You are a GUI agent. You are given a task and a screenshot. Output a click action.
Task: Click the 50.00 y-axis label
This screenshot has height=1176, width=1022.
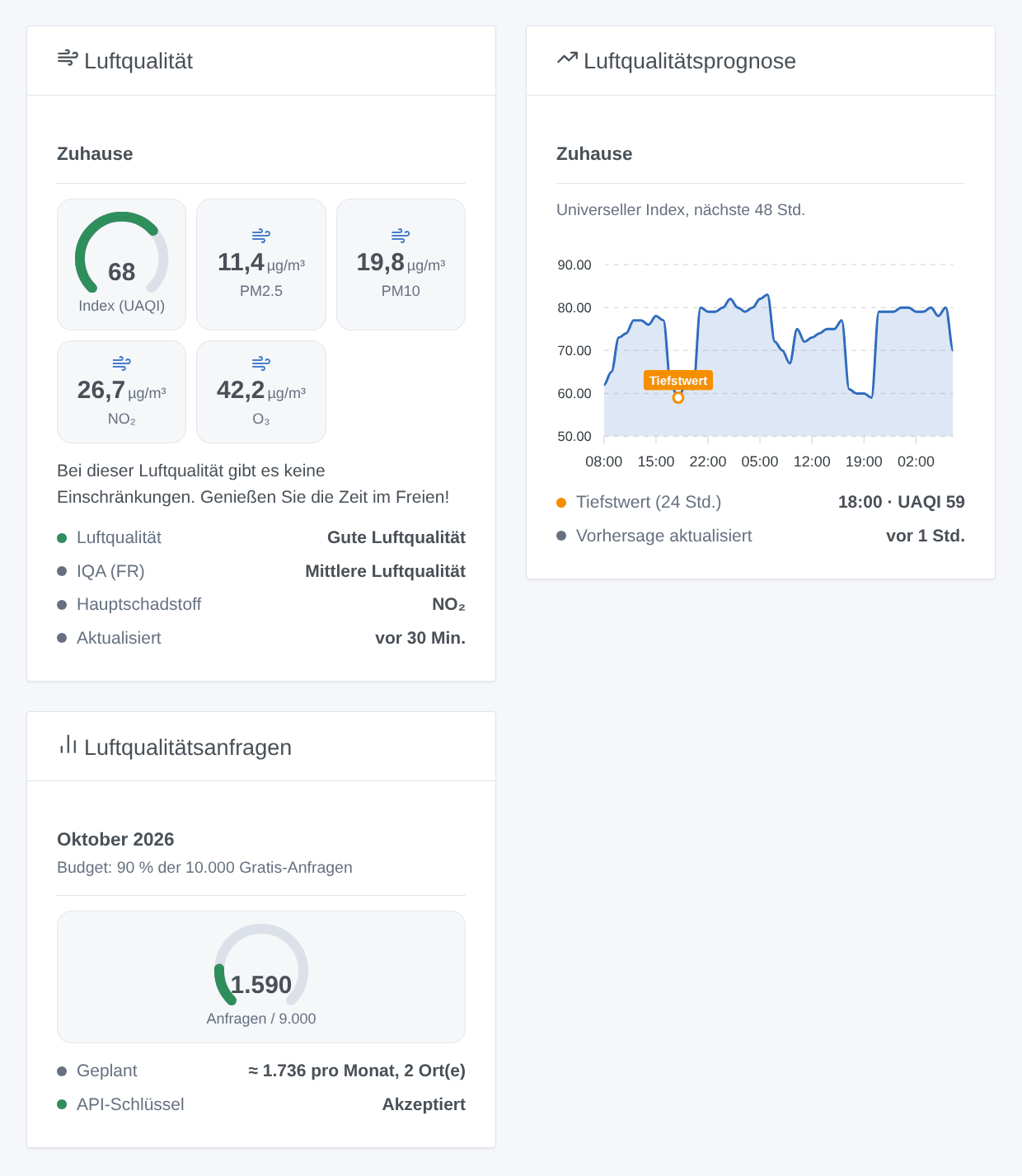point(574,437)
